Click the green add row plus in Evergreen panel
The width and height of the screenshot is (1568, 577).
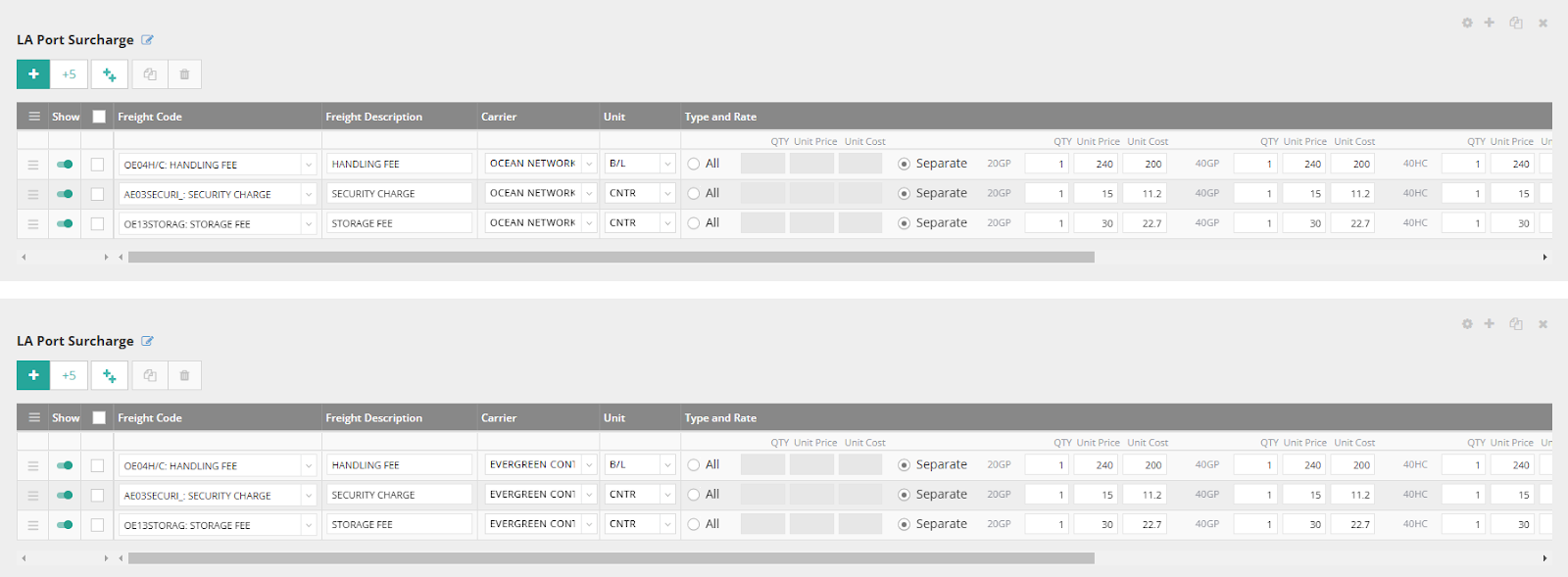33,375
